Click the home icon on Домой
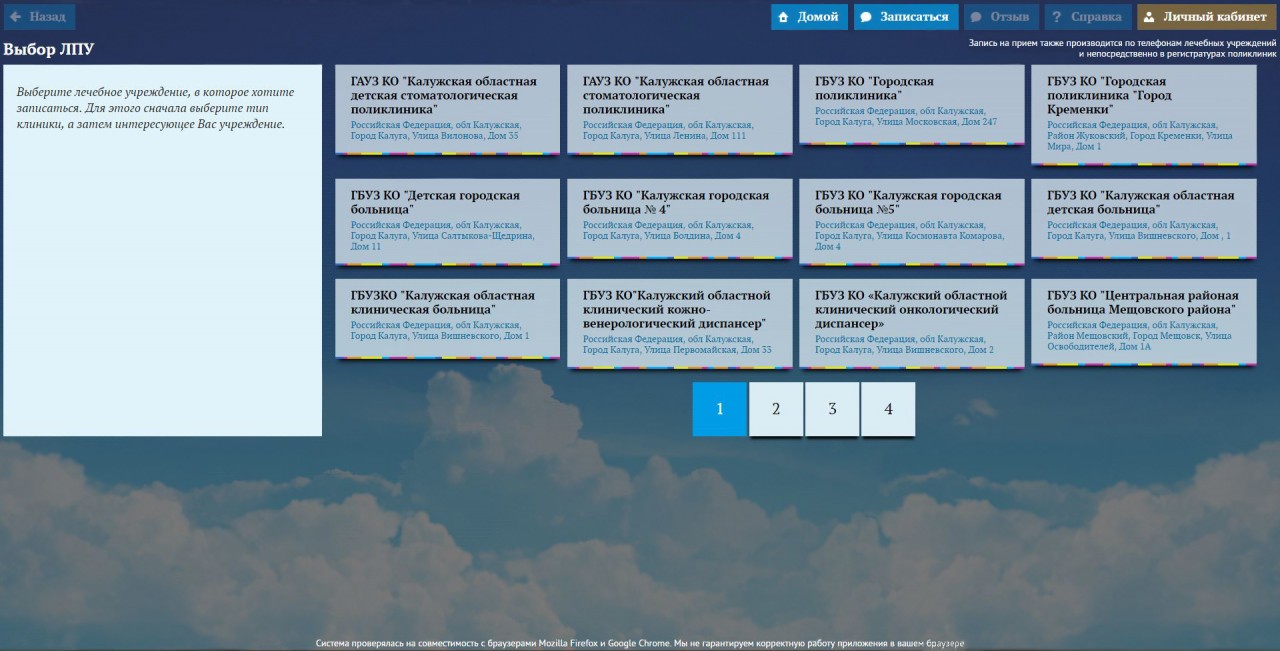The image size is (1280, 651). (784, 17)
